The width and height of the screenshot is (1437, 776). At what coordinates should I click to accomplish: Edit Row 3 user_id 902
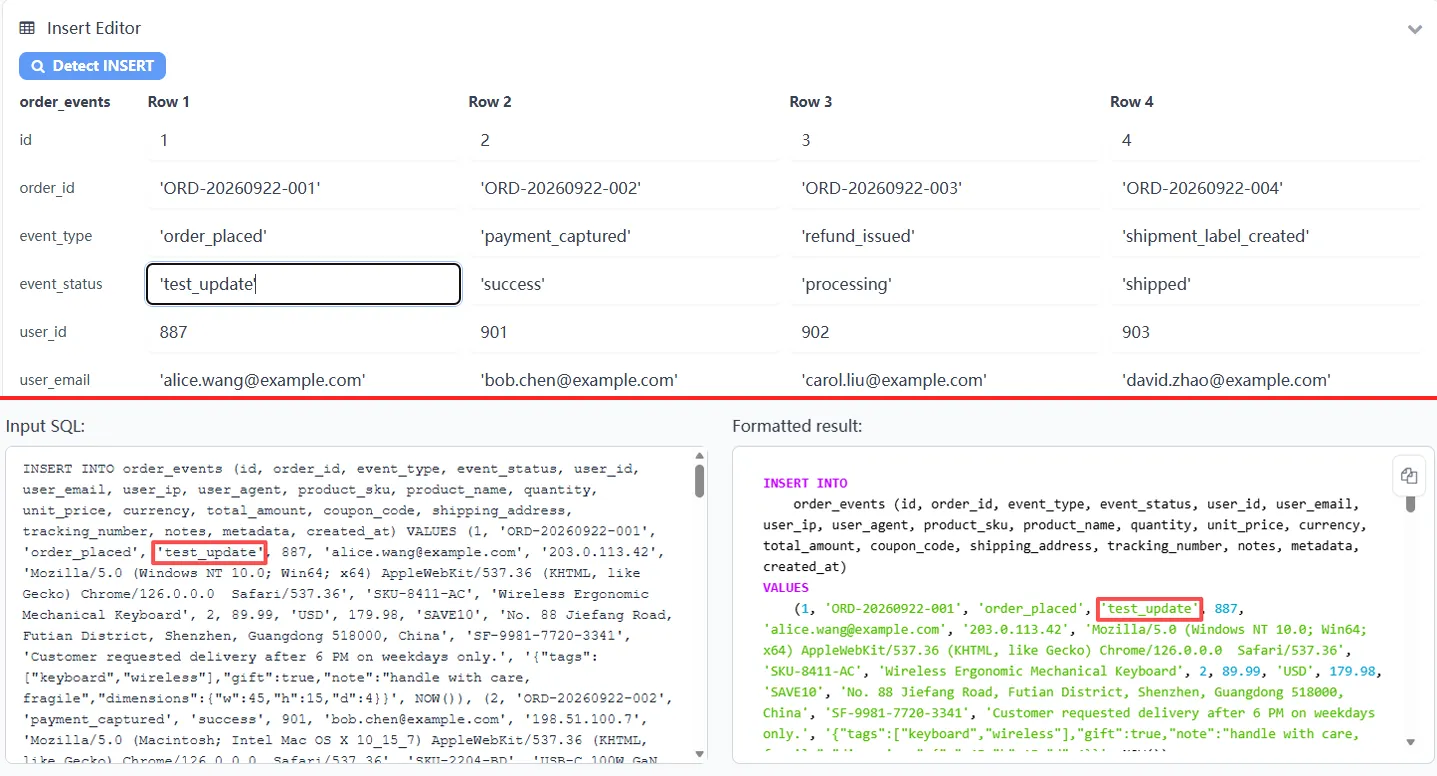coord(946,332)
